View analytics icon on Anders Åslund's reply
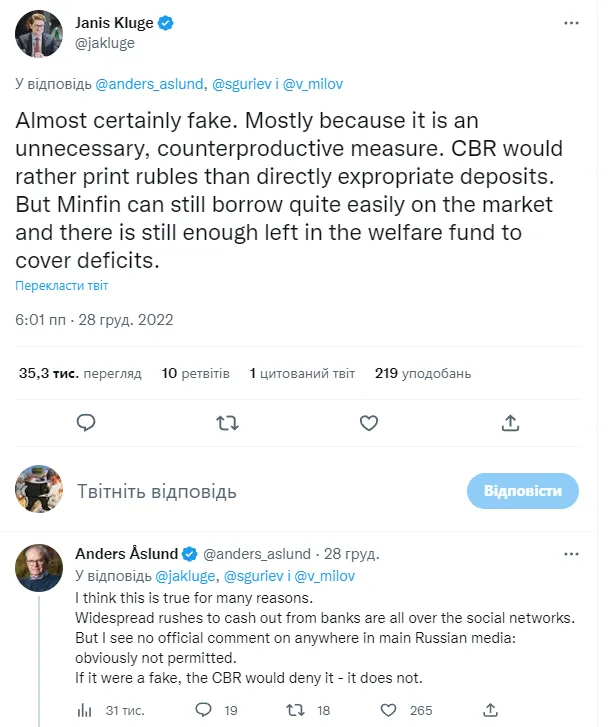The height and width of the screenshot is (727, 611). click(x=85, y=710)
